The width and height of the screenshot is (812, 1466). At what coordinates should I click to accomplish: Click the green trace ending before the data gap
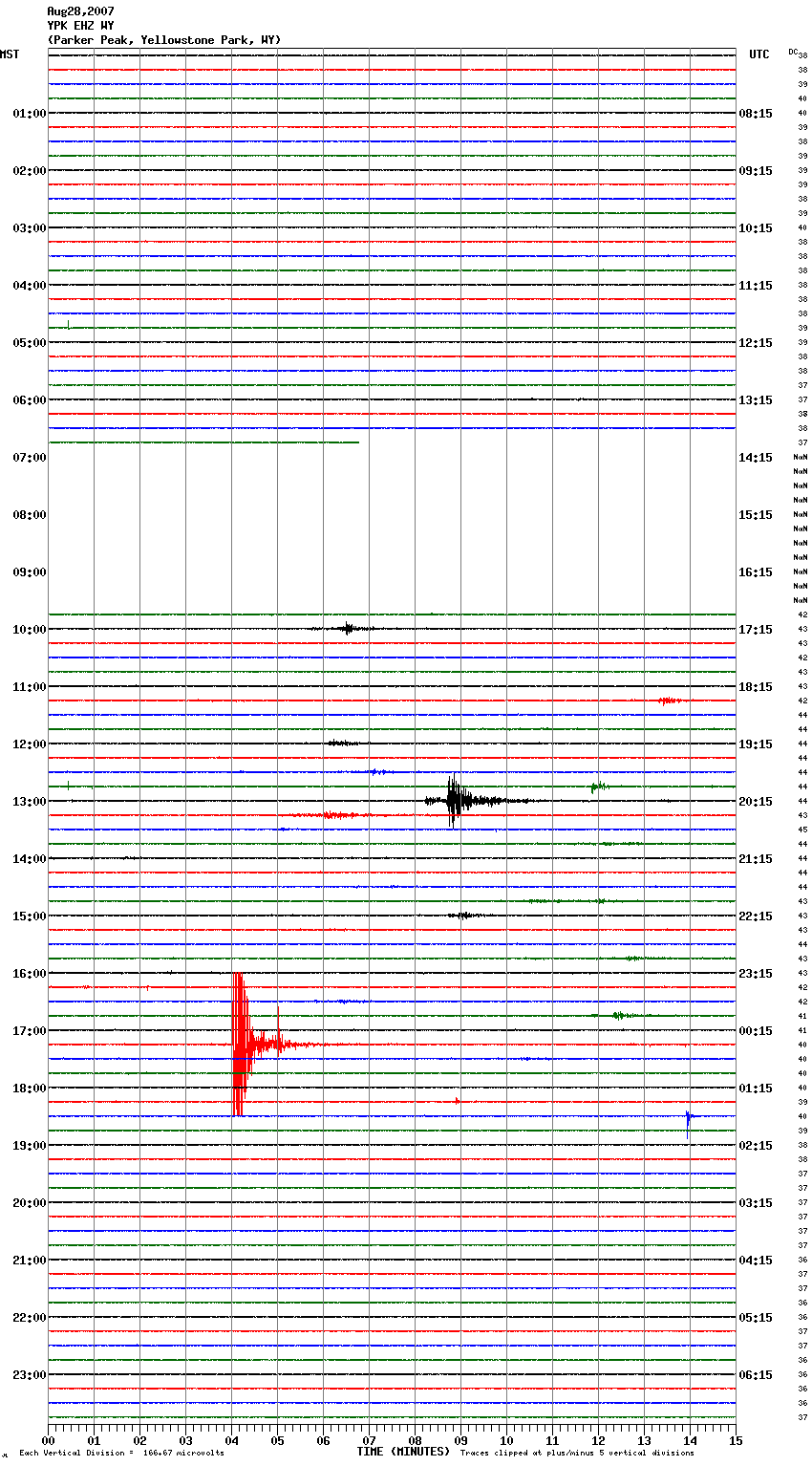[203, 442]
